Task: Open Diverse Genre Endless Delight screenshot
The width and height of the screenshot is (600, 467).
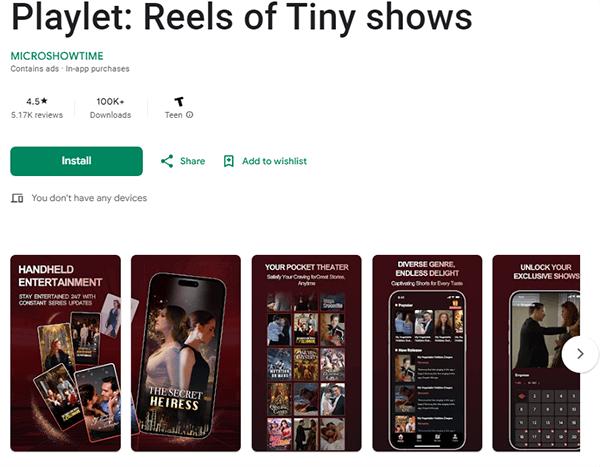Action: coord(427,353)
